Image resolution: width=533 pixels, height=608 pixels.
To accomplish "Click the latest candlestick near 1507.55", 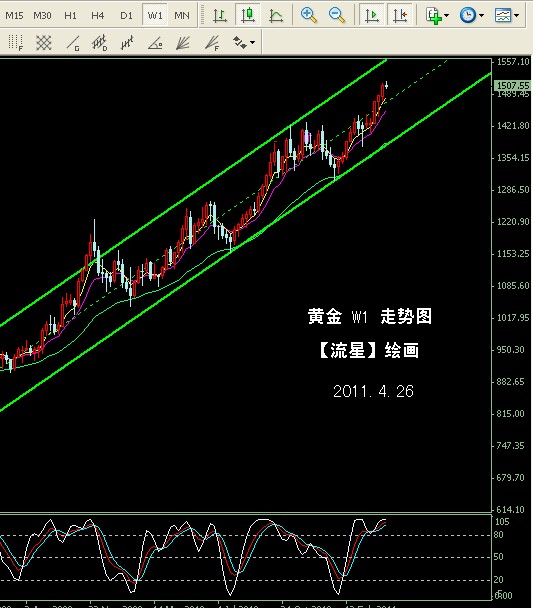I will 386,85.
